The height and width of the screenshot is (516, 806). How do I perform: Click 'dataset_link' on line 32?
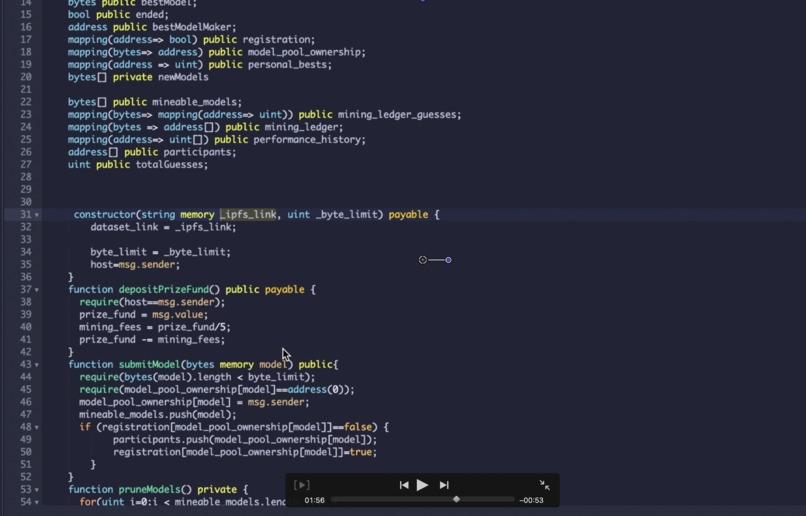[124, 227]
